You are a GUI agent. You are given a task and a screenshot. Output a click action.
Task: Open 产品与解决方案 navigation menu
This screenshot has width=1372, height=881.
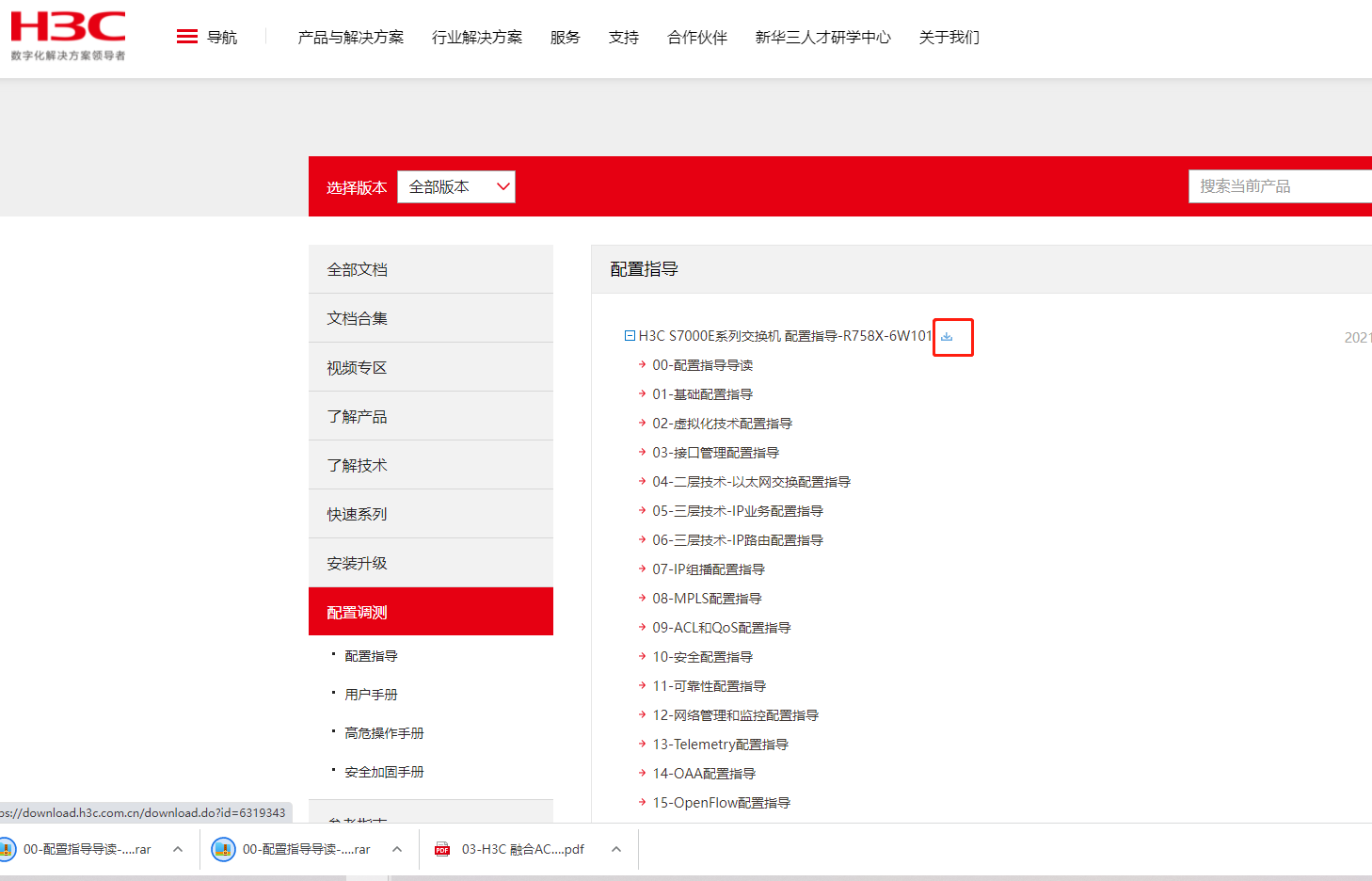[351, 37]
